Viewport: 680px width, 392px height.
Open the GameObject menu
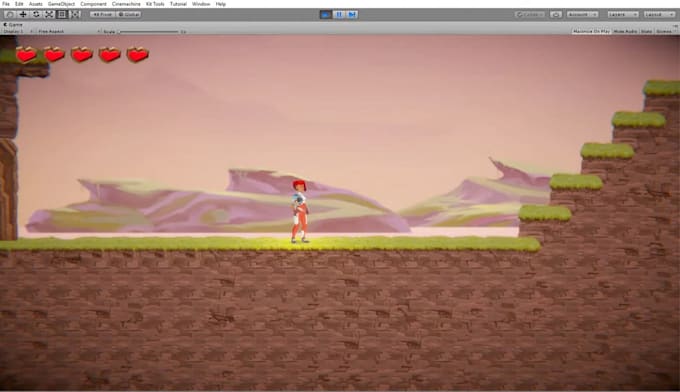coord(61,4)
